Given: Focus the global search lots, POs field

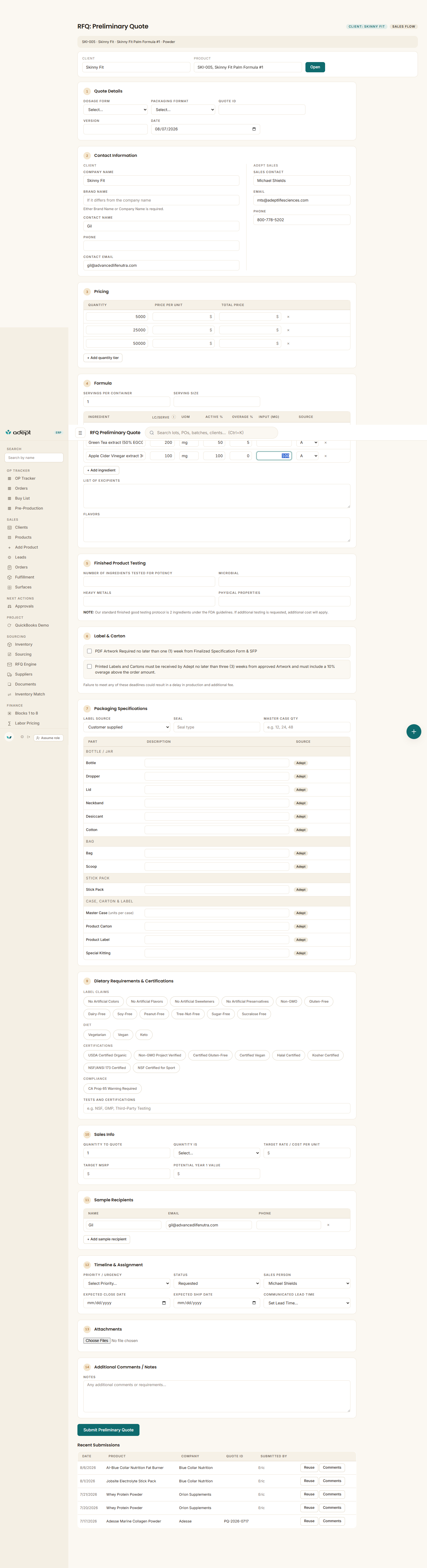Looking at the screenshot, I should point(212,433).
